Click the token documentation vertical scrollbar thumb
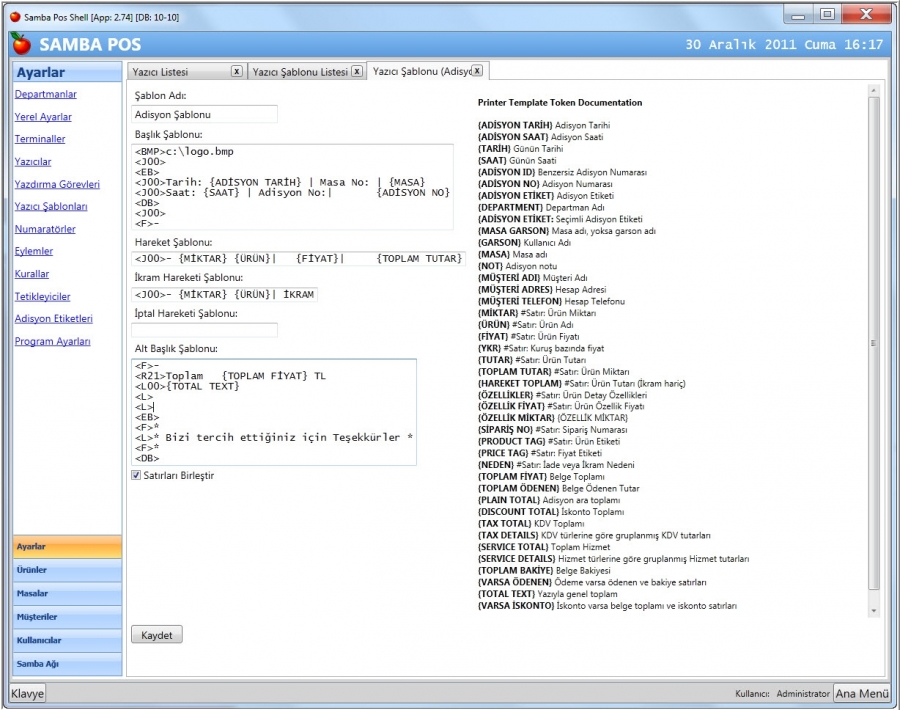 coord(874,343)
